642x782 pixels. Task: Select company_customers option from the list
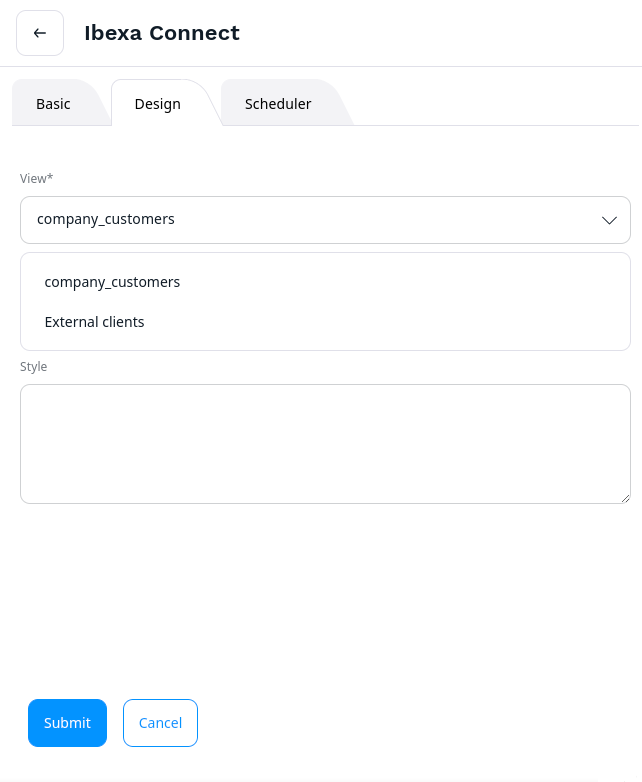pos(112,282)
